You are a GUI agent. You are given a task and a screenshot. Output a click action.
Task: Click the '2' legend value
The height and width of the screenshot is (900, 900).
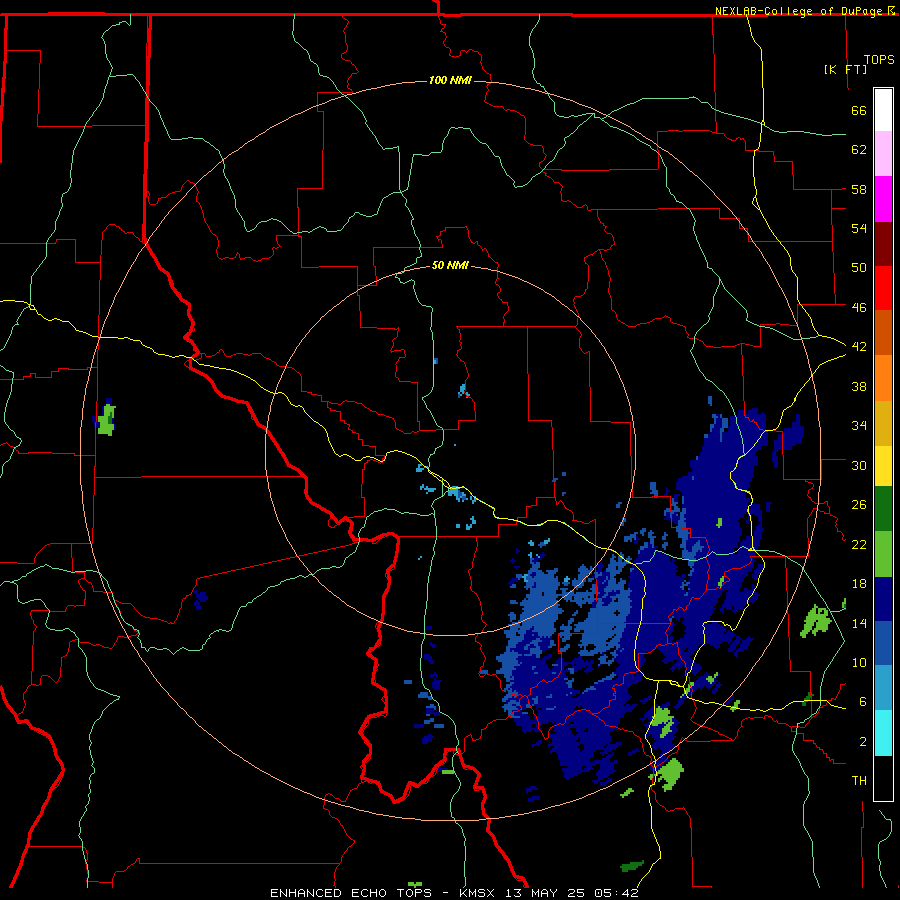[x=863, y=742]
